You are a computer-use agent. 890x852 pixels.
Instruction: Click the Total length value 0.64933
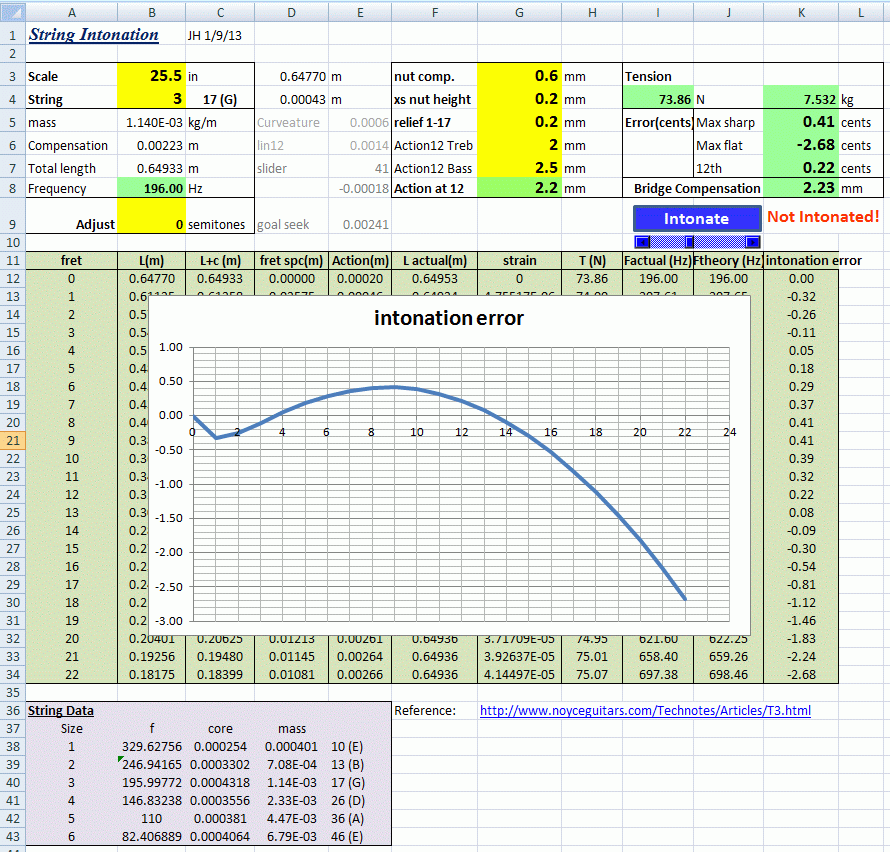152,168
